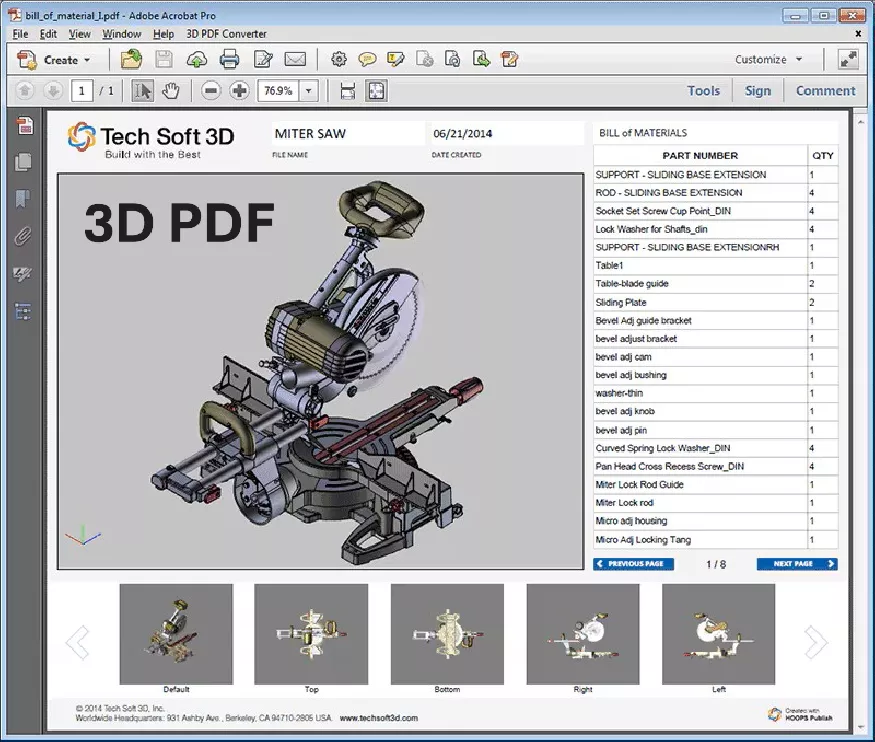875x742 pixels.
Task: Click the 06/21/2014 date created field
Action: point(507,134)
